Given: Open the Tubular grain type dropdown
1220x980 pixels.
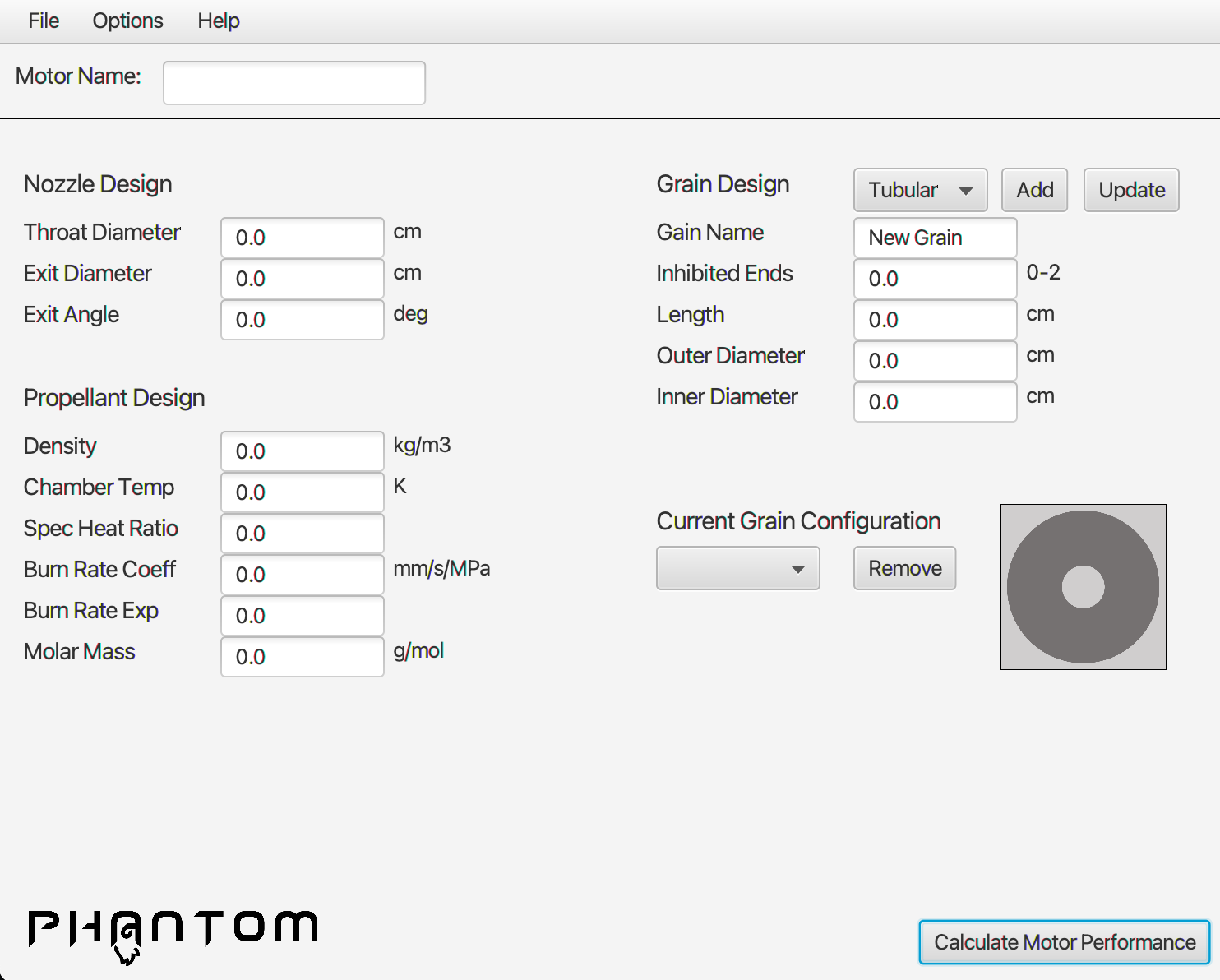Looking at the screenshot, I should point(921,190).
